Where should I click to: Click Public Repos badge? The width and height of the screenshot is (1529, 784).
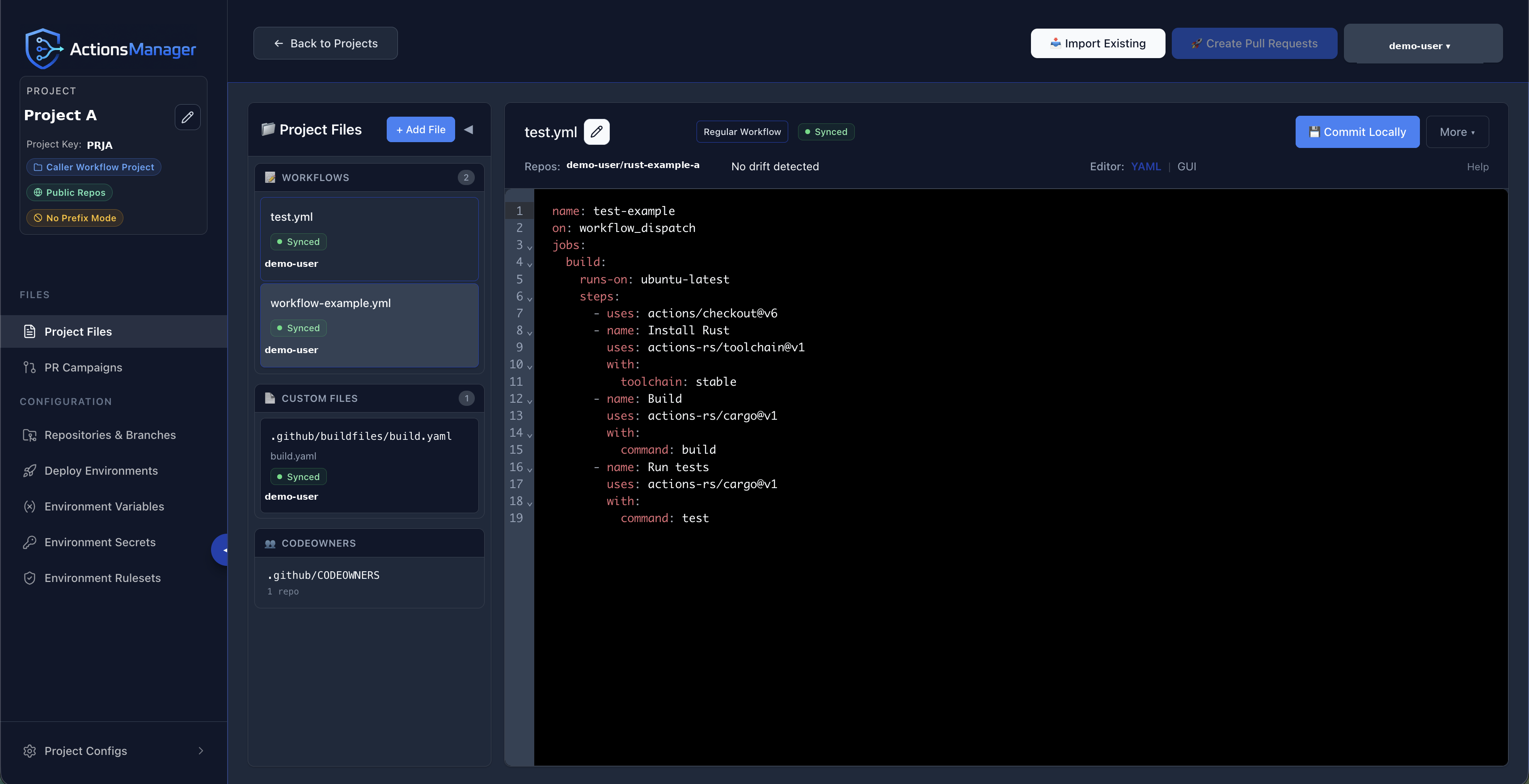69,192
